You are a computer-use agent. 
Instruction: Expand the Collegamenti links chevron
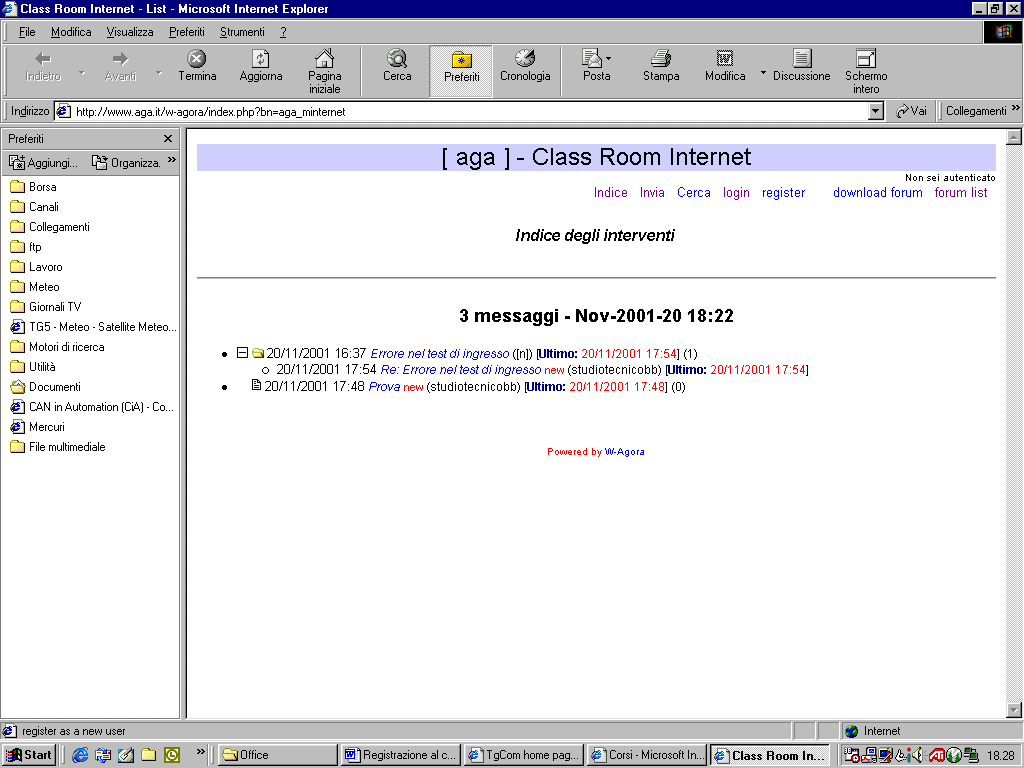[x=1016, y=110]
